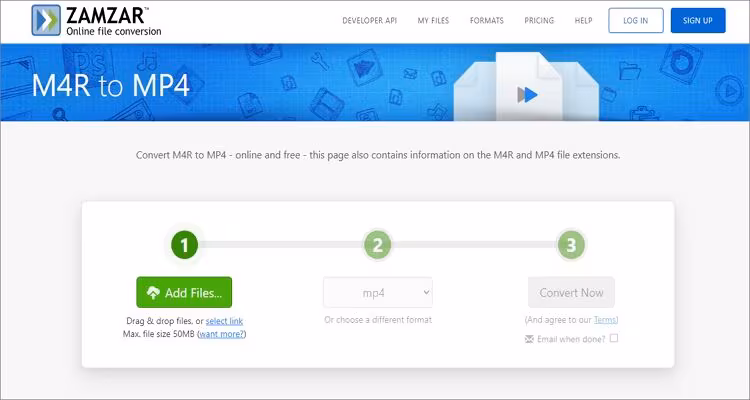Open the Developer API page
The image size is (750, 400).
point(369,21)
